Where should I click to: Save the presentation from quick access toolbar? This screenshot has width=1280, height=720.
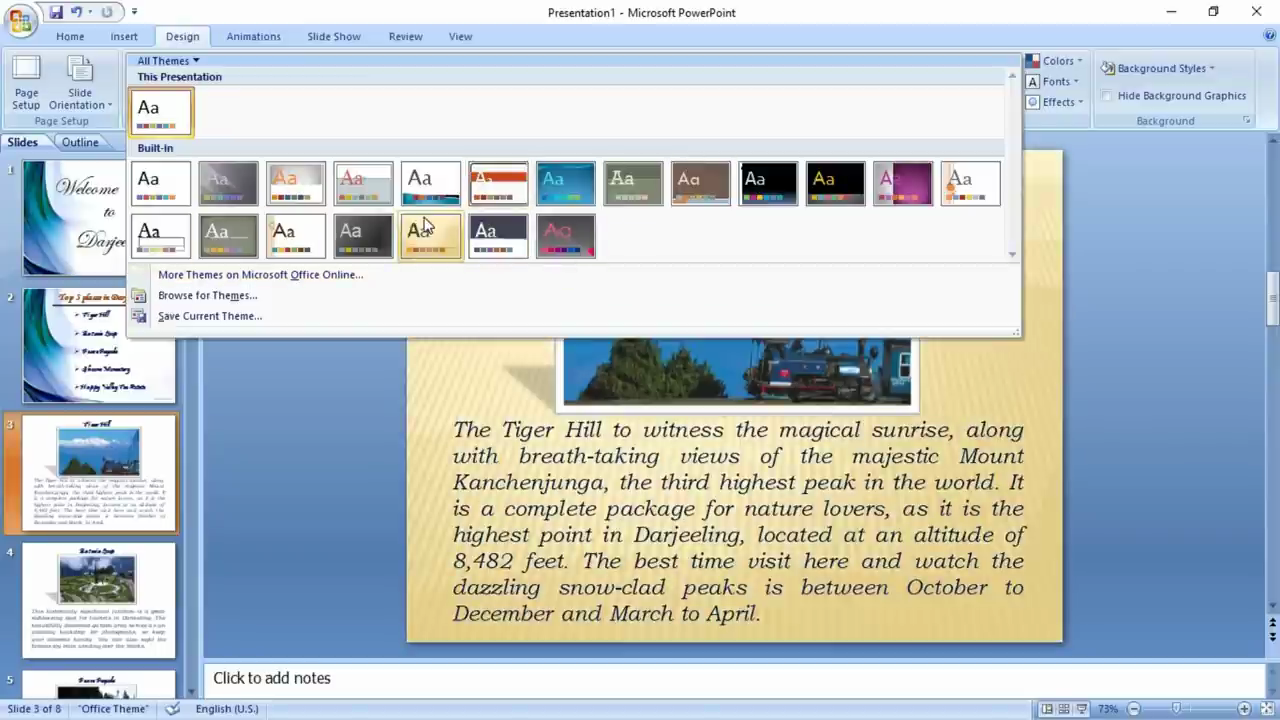pos(56,12)
